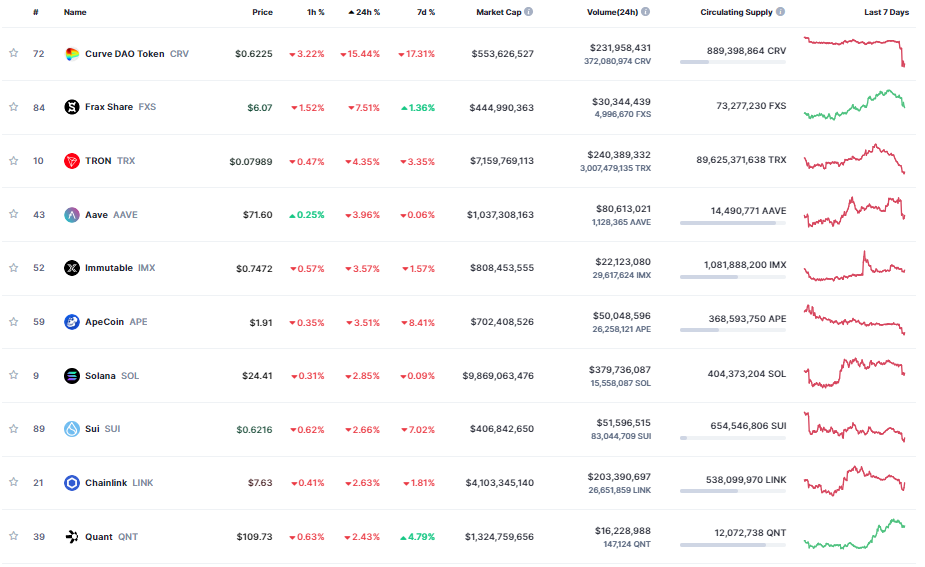Open Frax Share 7-day sparkline chart
The width and height of the screenshot is (925, 567).
click(x=854, y=105)
